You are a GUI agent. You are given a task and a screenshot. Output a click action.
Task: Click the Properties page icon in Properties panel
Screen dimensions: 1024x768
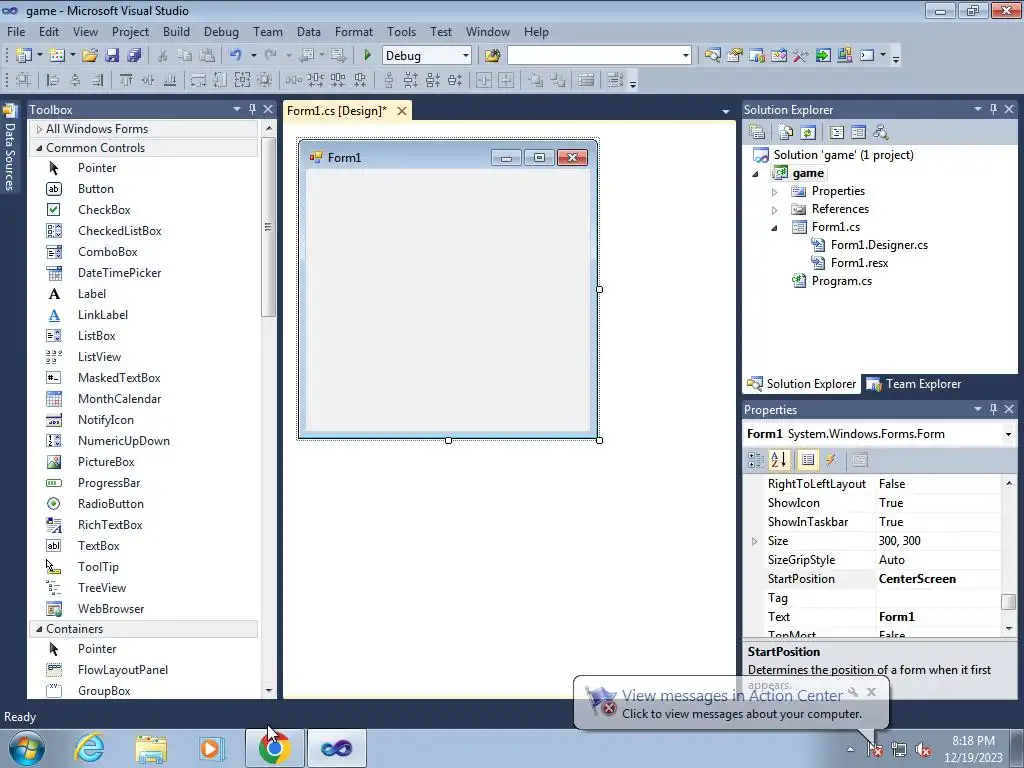pyautogui.click(x=859, y=460)
